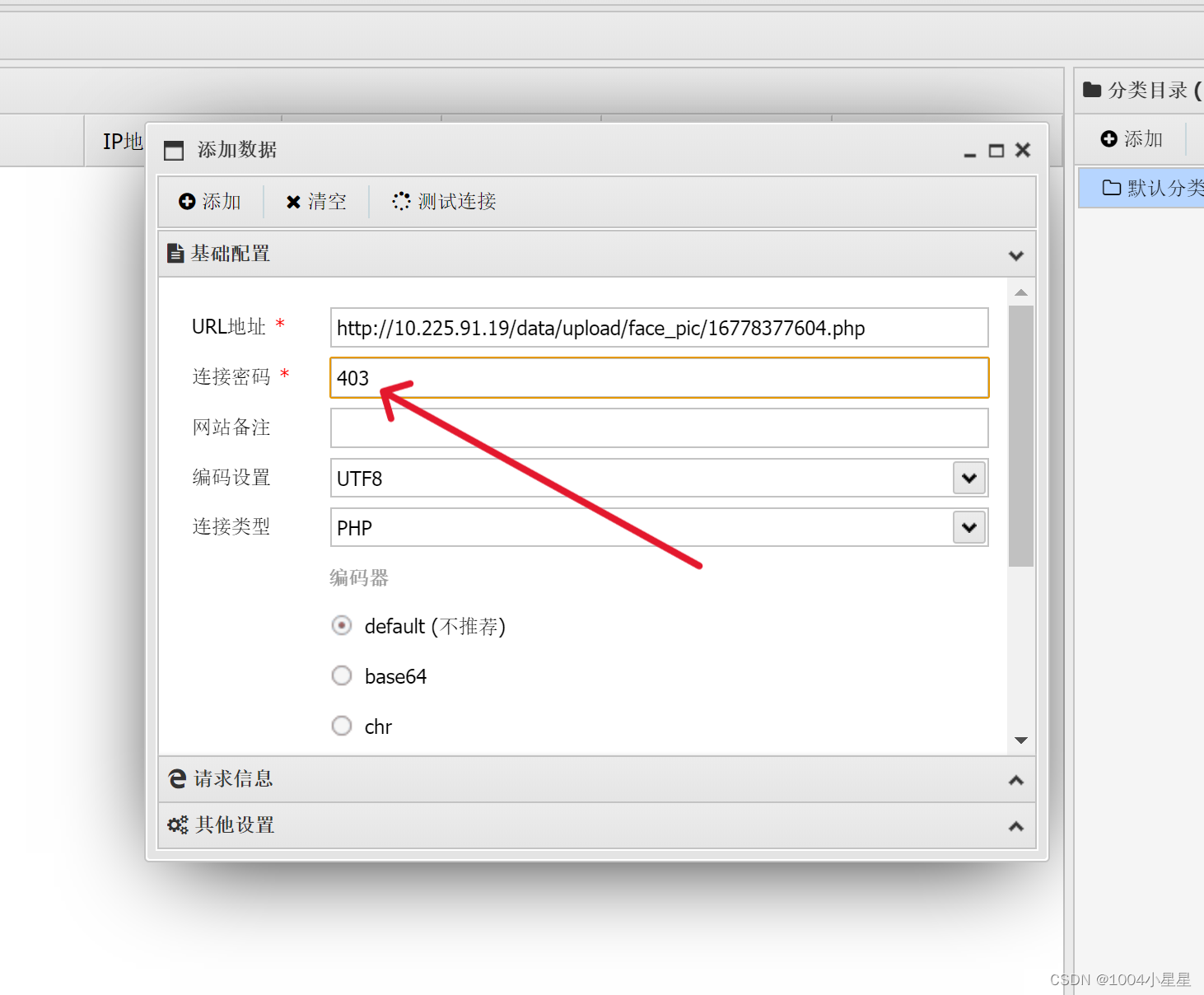Close the 添加数据 dialog
1204x995 pixels.
coord(1023,150)
